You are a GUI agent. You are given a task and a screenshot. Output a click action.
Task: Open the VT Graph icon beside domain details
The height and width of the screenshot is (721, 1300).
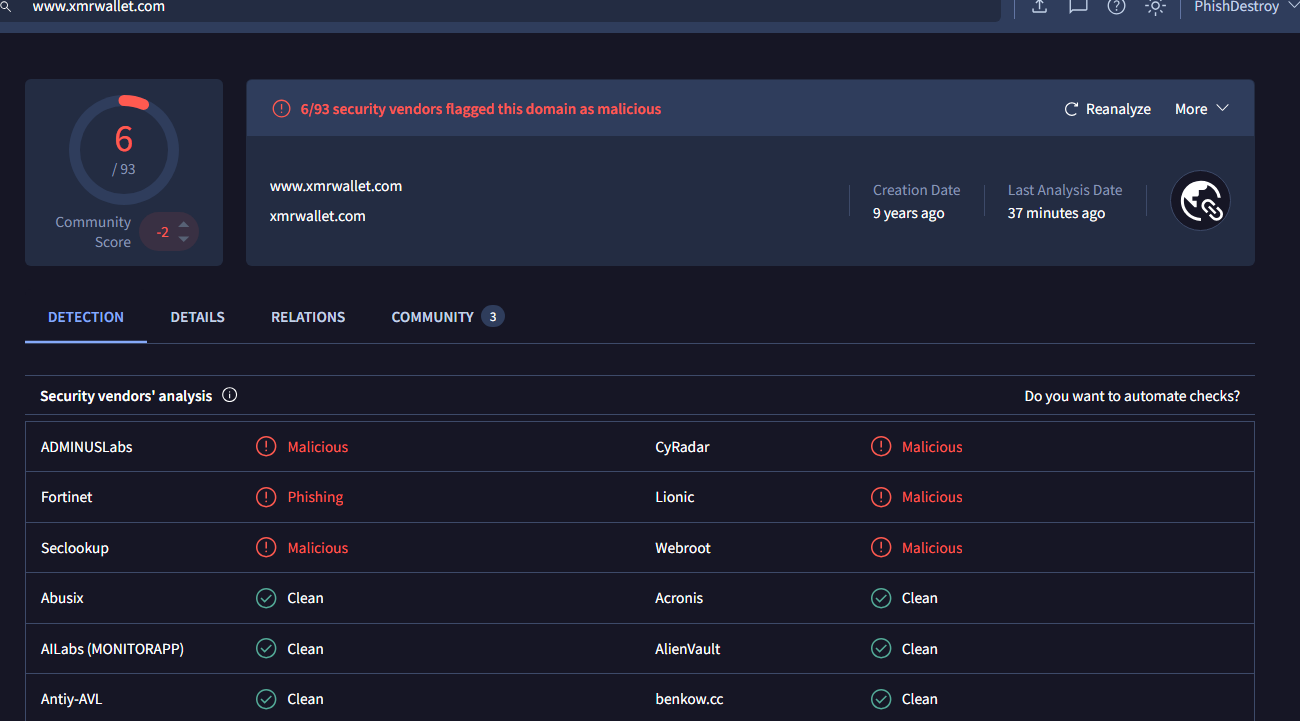point(1200,200)
